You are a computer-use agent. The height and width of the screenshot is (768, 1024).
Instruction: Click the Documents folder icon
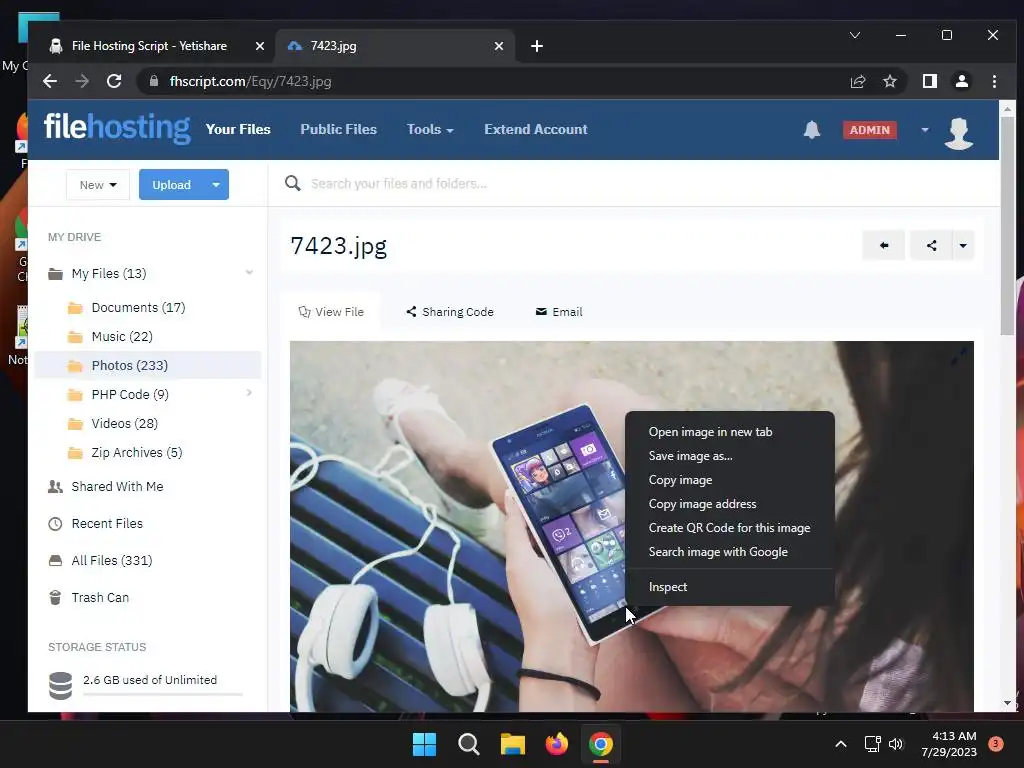pyautogui.click(x=76, y=308)
